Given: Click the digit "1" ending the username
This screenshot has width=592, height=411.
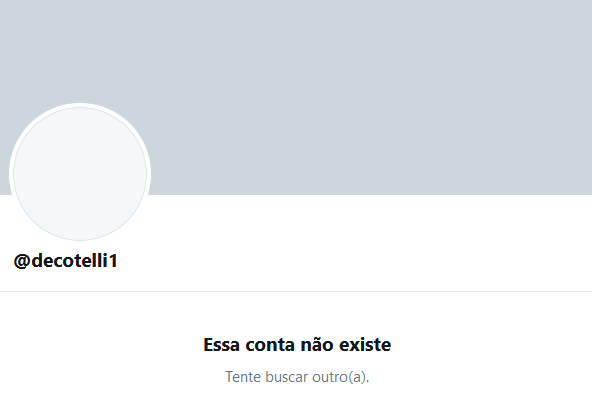Looking at the screenshot, I should pyautogui.click(x=113, y=261).
